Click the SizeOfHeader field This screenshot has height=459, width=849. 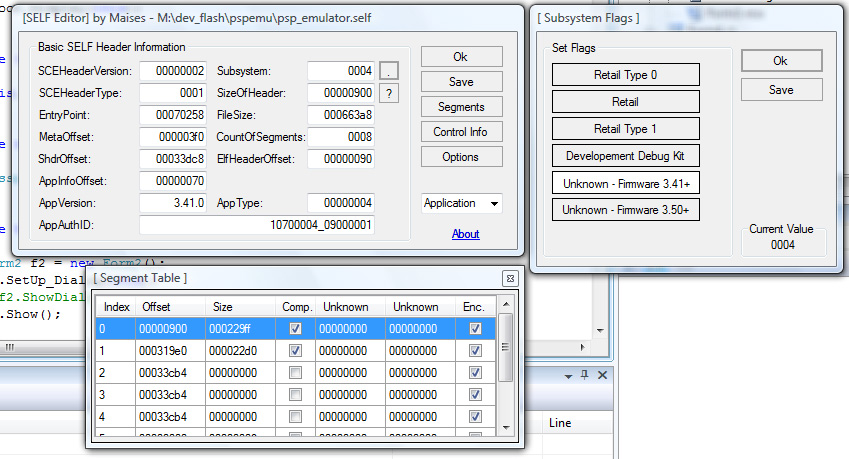tap(341, 93)
